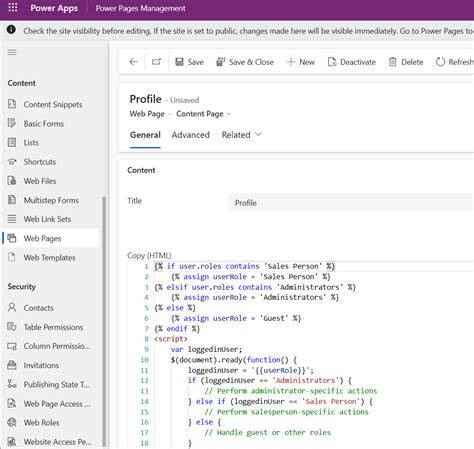Switch to the General tab
This screenshot has height=449, width=474.
(x=145, y=135)
